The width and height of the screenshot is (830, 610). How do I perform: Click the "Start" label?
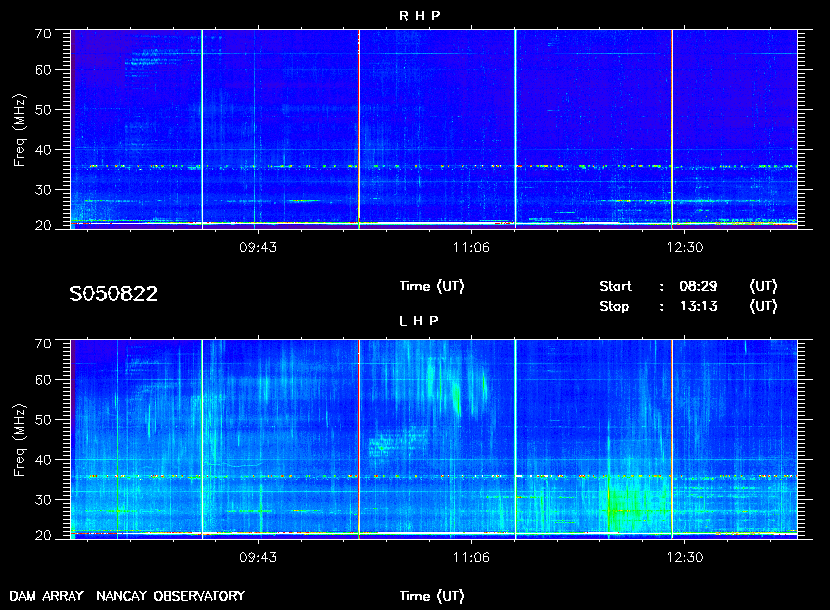tap(615, 286)
